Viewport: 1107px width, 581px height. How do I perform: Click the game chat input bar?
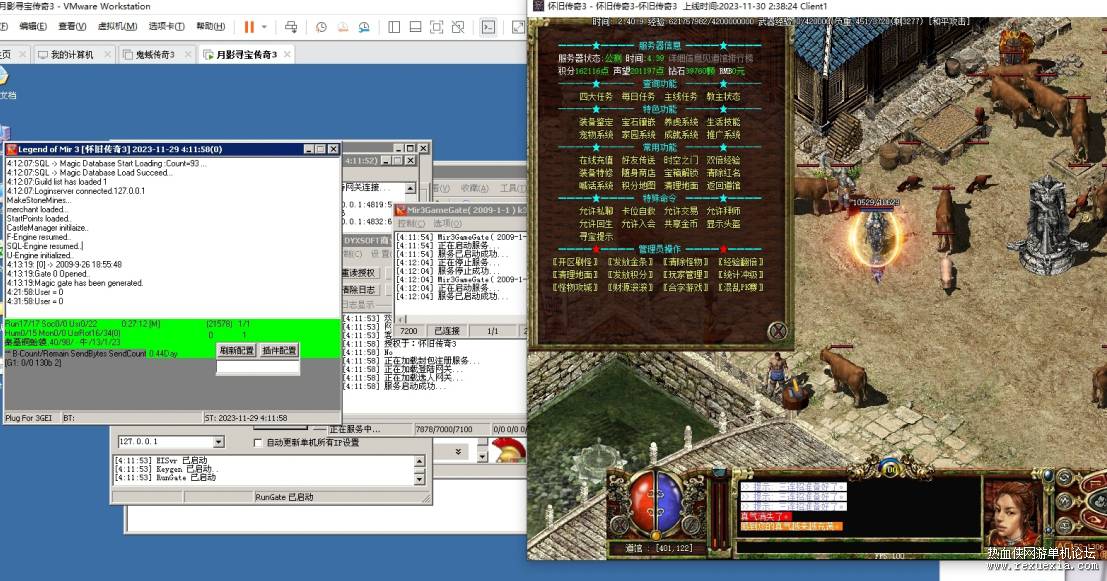tap(858, 547)
